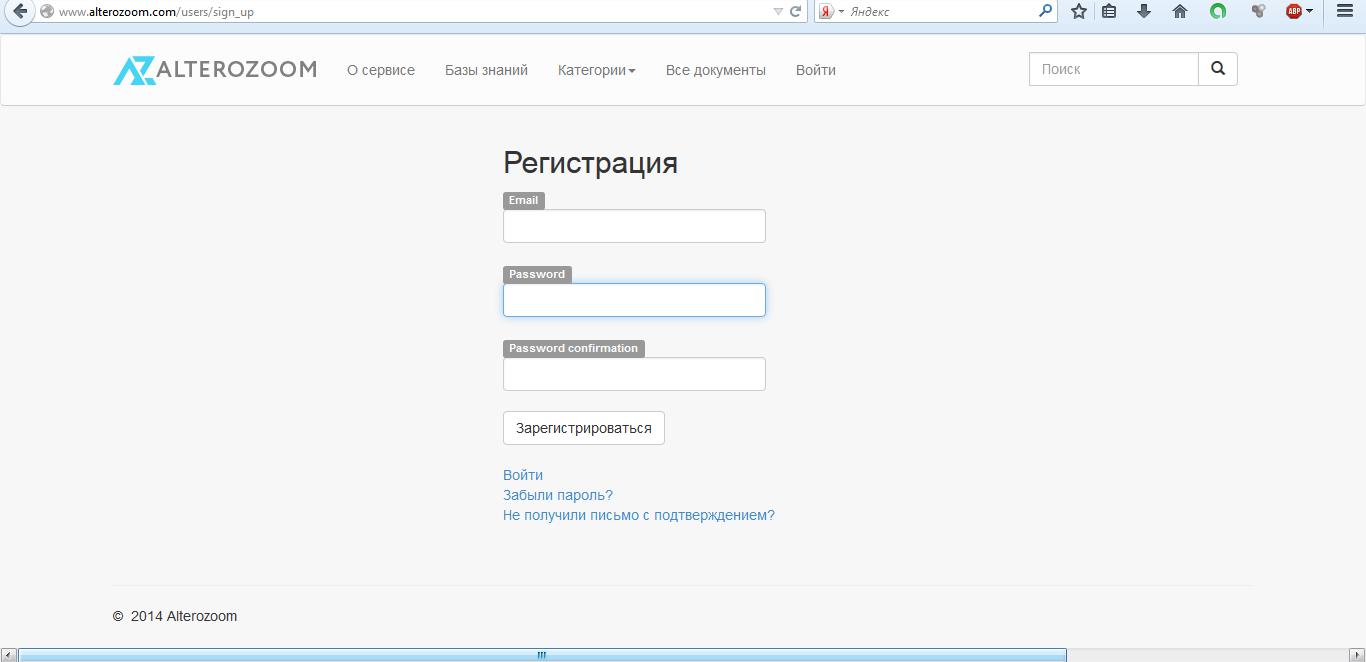Click the horizontal scrollbar thumb
Image resolution: width=1366 pixels, height=662 pixels.
pyautogui.click(x=541, y=655)
